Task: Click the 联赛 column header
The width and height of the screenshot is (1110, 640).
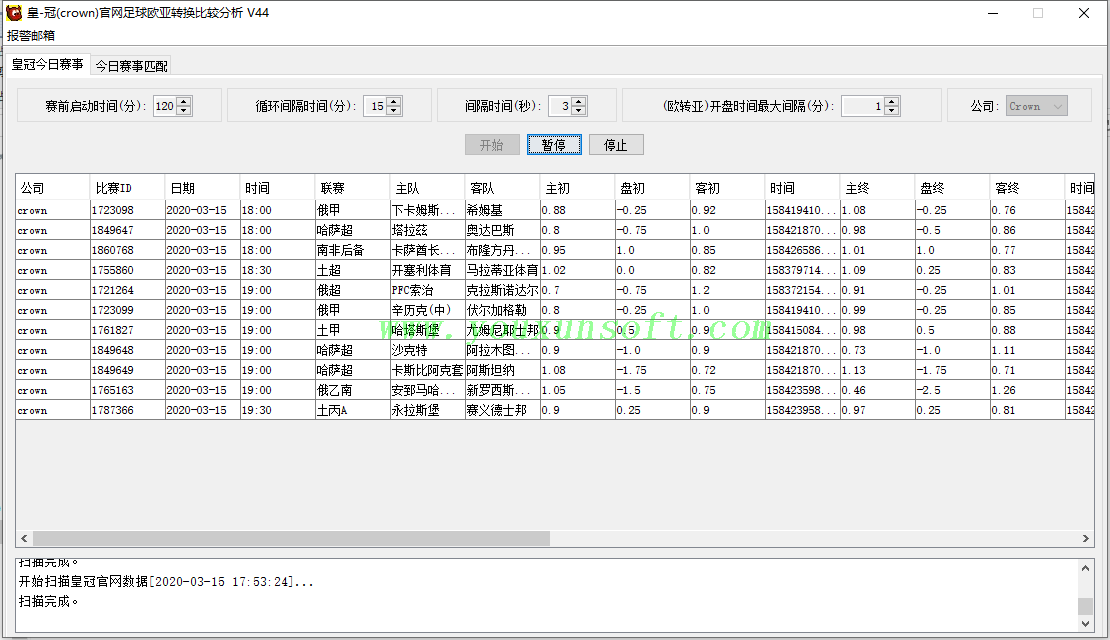Action: click(353, 188)
